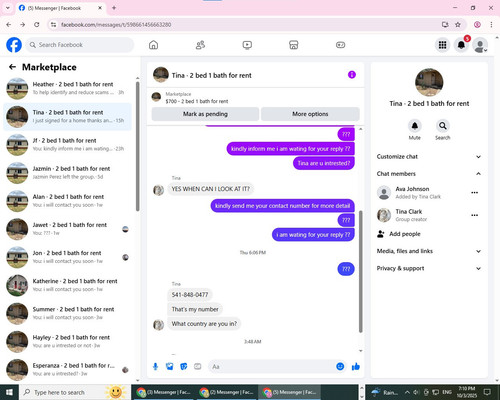
Task: Click the Windows taskbar search box
Action: click(74, 392)
